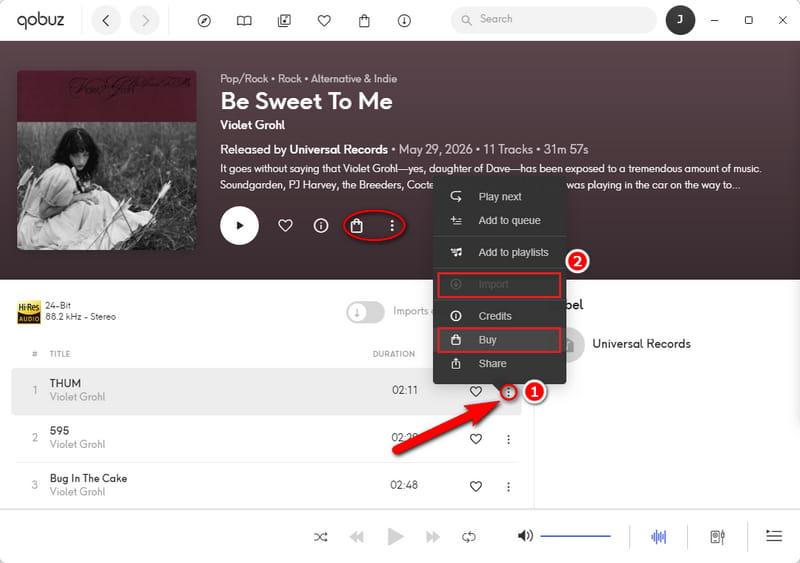
Task: Buy album via shopping bag icon
Action: click(357, 225)
